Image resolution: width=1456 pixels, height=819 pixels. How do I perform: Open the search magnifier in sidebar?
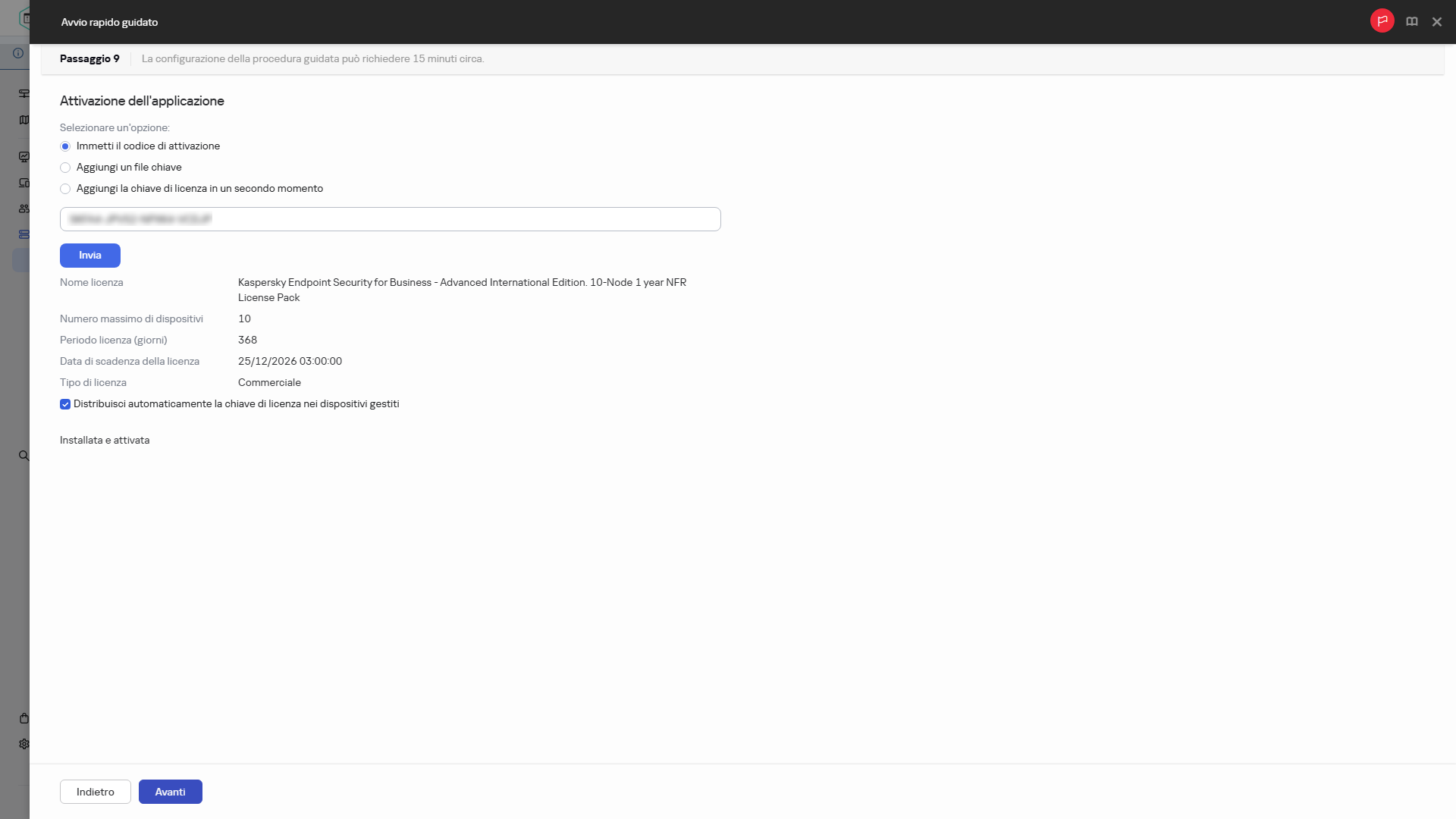pos(24,456)
